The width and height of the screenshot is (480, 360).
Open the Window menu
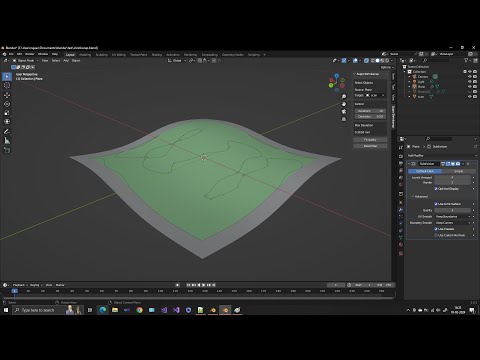pyautogui.click(x=43, y=54)
